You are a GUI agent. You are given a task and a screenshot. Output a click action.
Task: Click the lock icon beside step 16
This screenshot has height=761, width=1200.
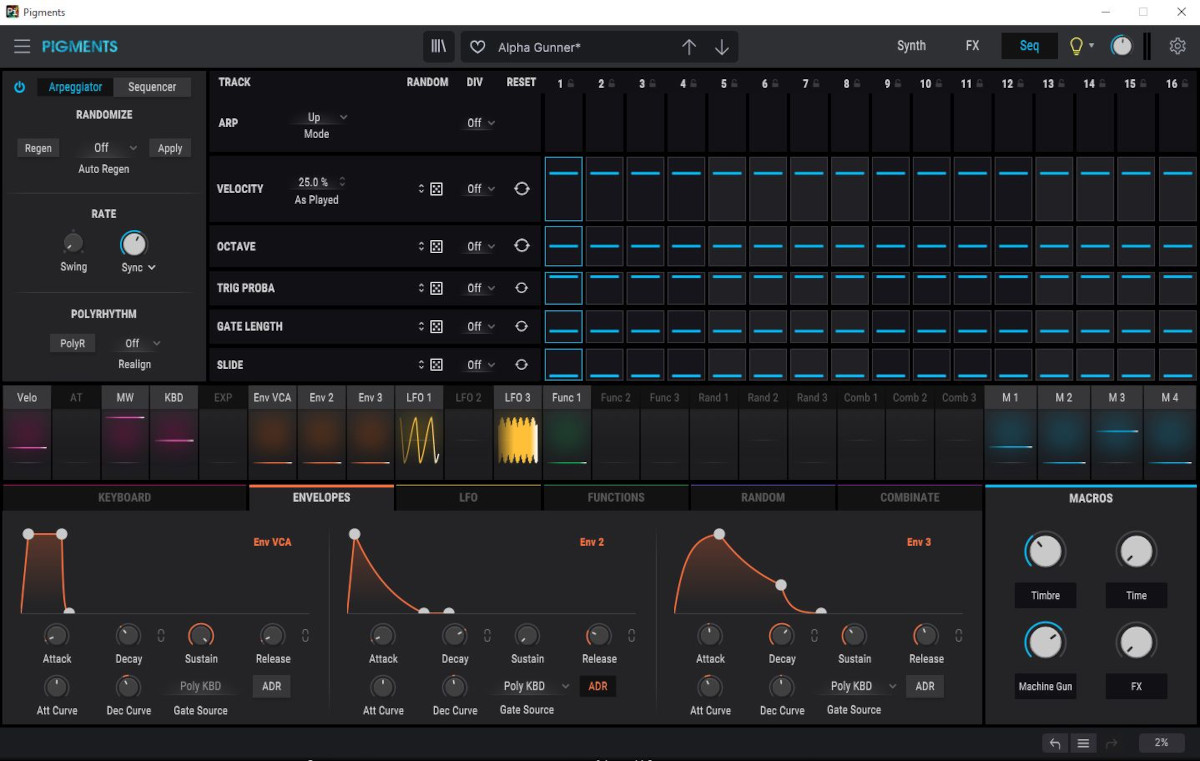[x=1186, y=84]
